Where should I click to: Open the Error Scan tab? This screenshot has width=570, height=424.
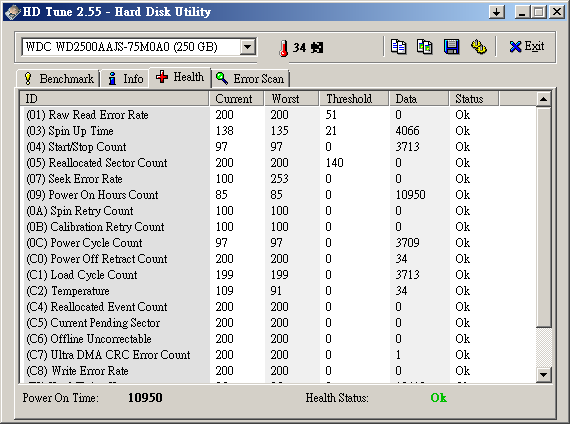click(x=250, y=79)
